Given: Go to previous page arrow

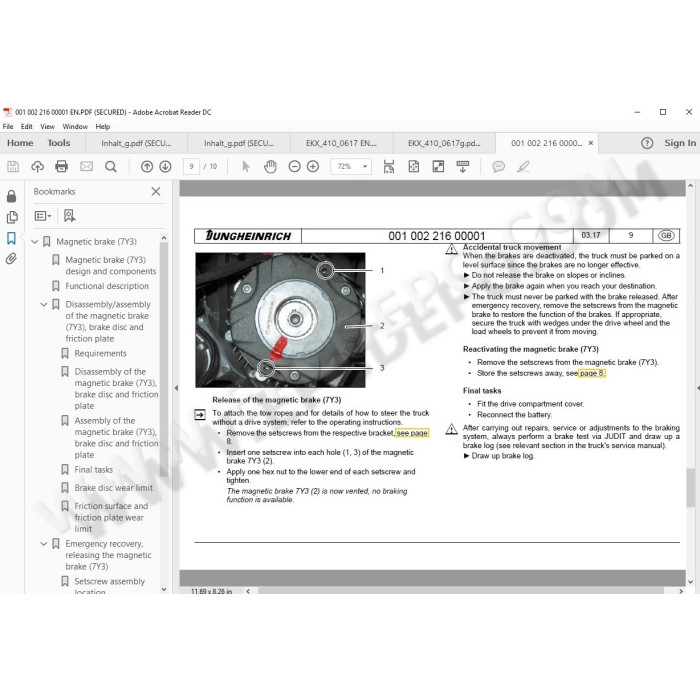Looking at the screenshot, I should [x=147, y=167].
